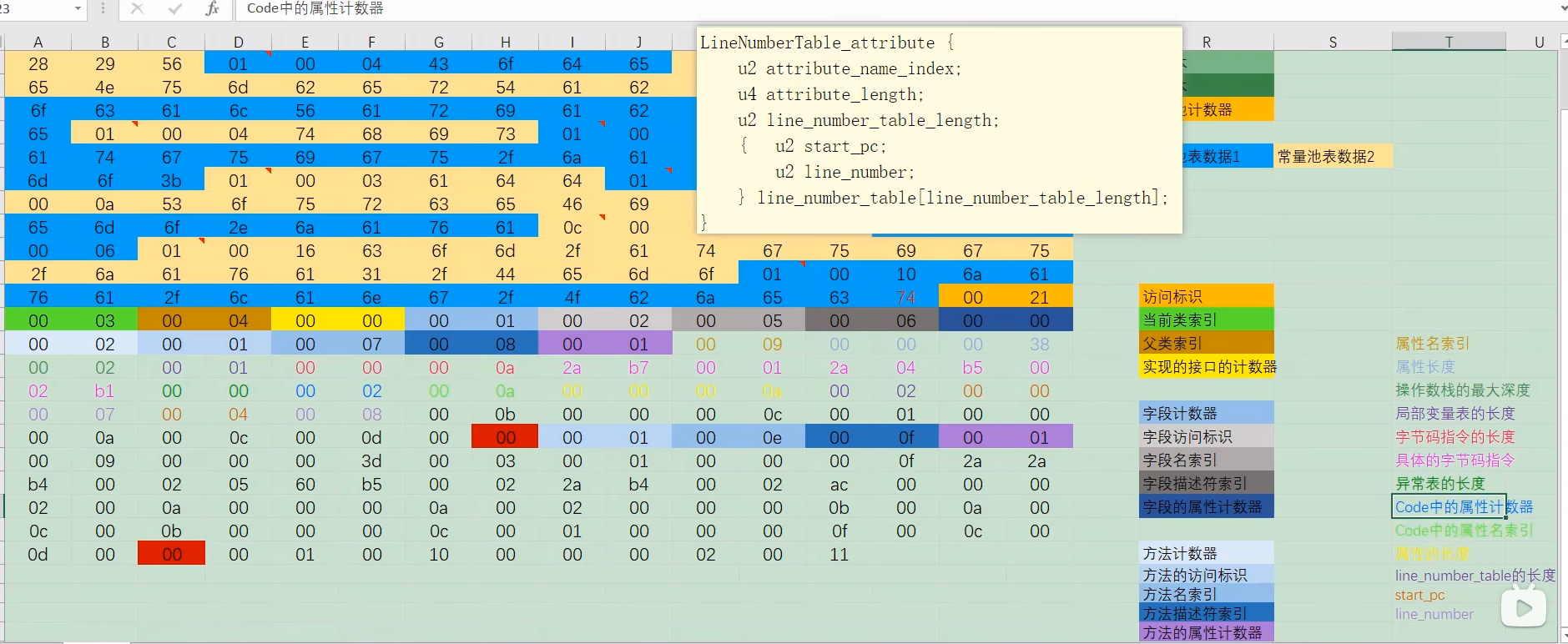Select the cell containing ac
The width and height of the screenshot is (1568, 644).
pyautogui.click(x=839, y=484)
